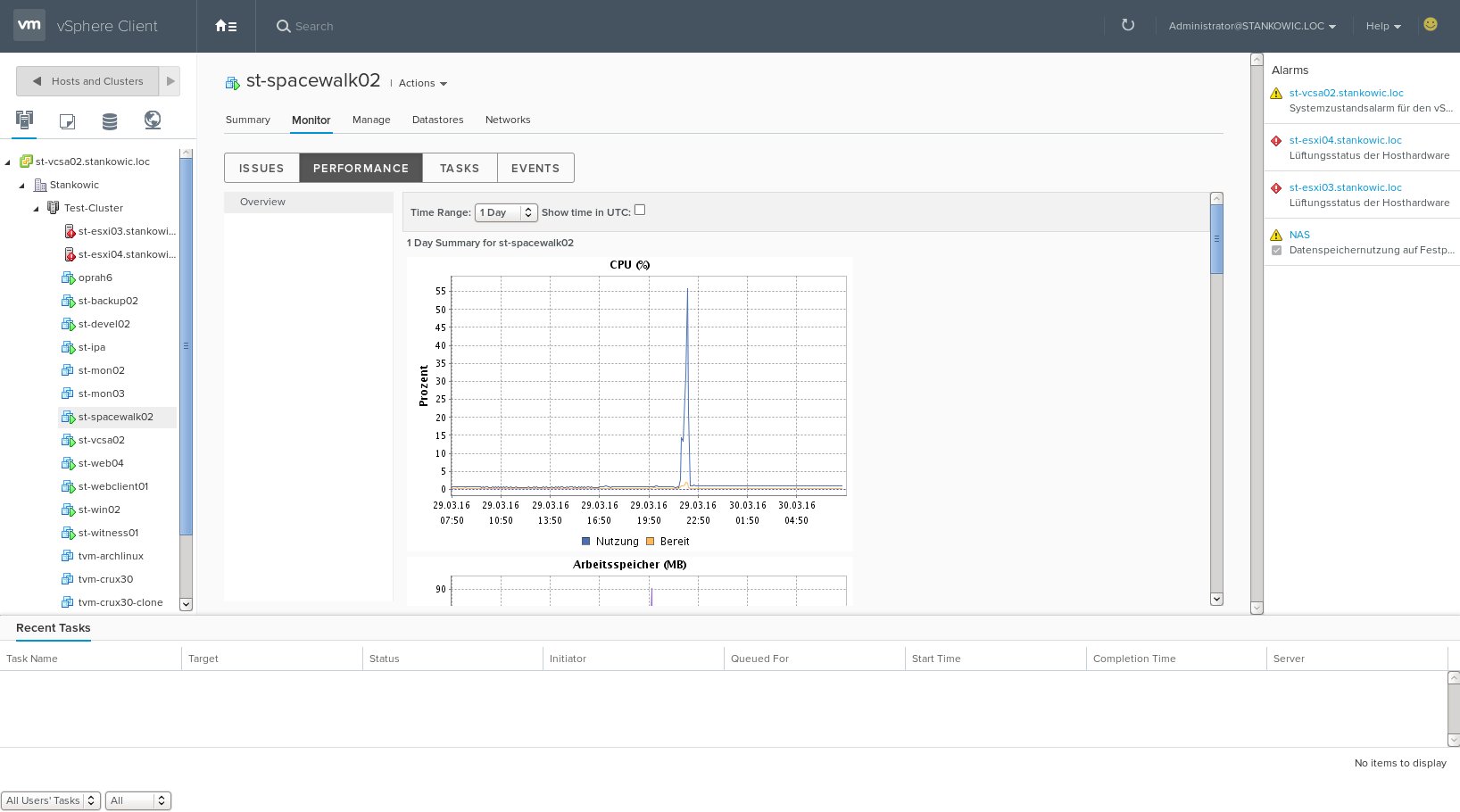Open the Help dropdown menu
The height and width of the screenshot is (812, 1460).
1383,26
